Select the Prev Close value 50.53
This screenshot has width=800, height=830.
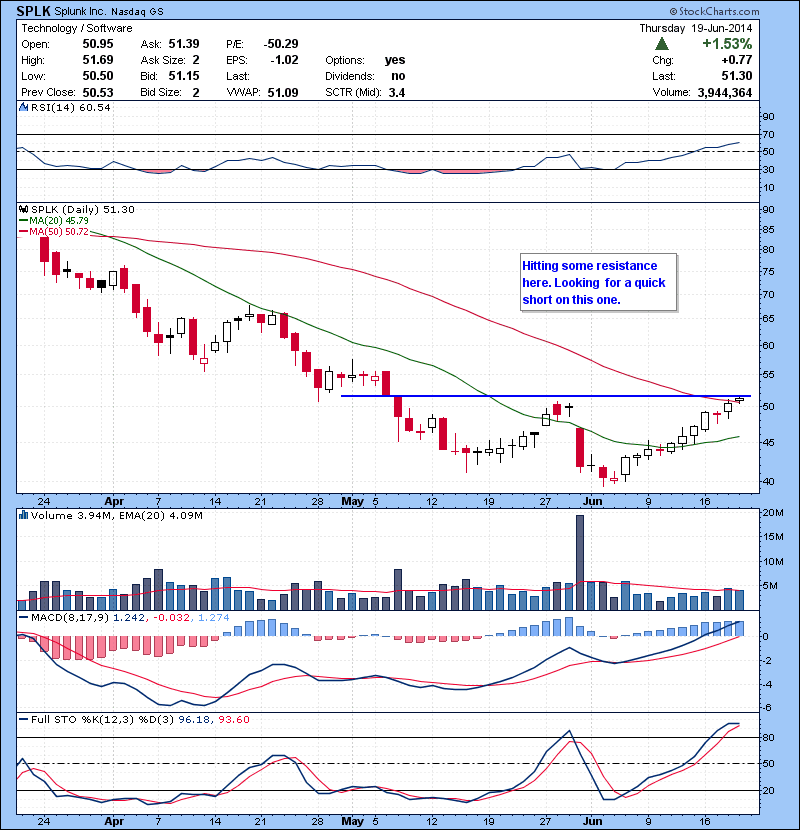pyautogui.click(x=98, y=92)
